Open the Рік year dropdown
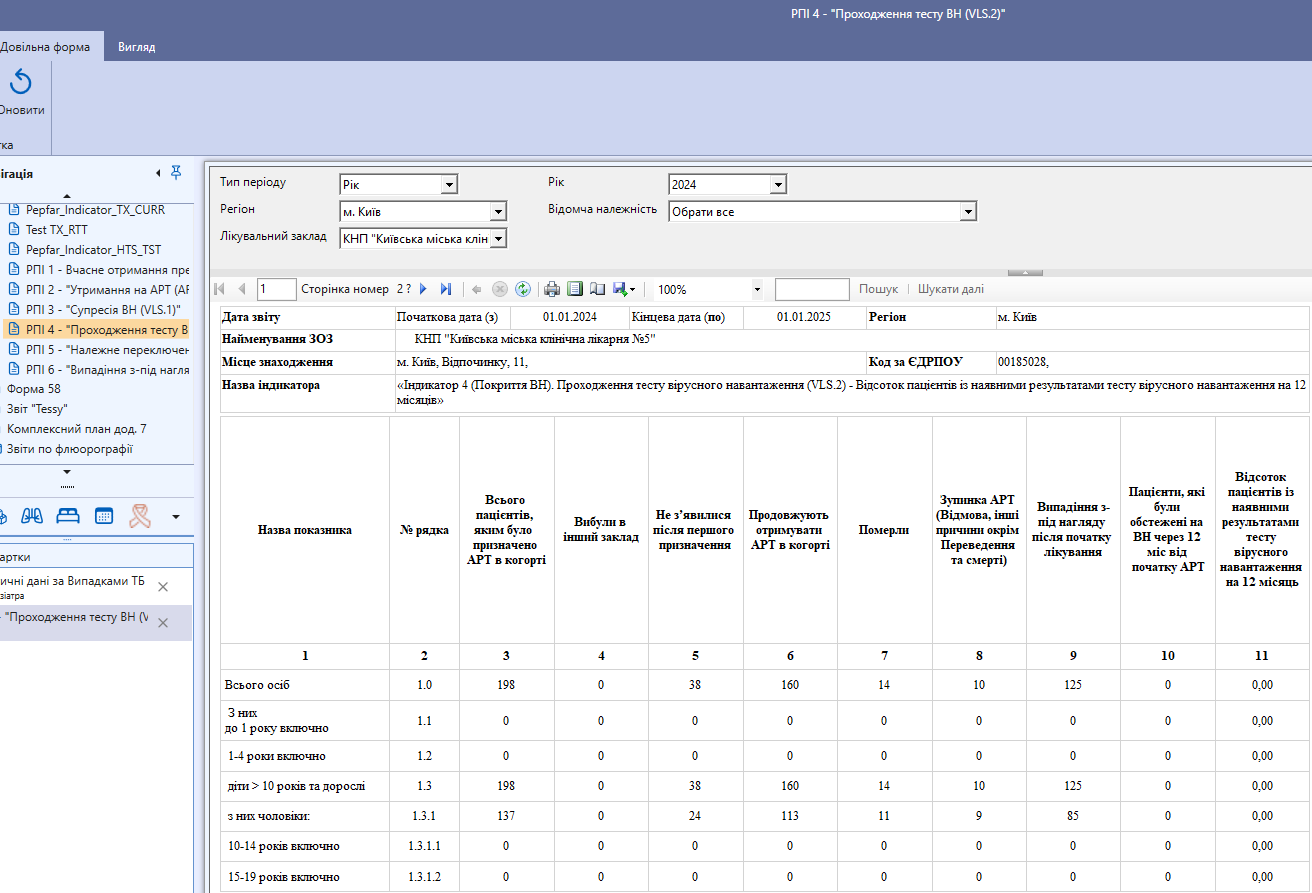Screen dimensions: 1312x893 778,184
